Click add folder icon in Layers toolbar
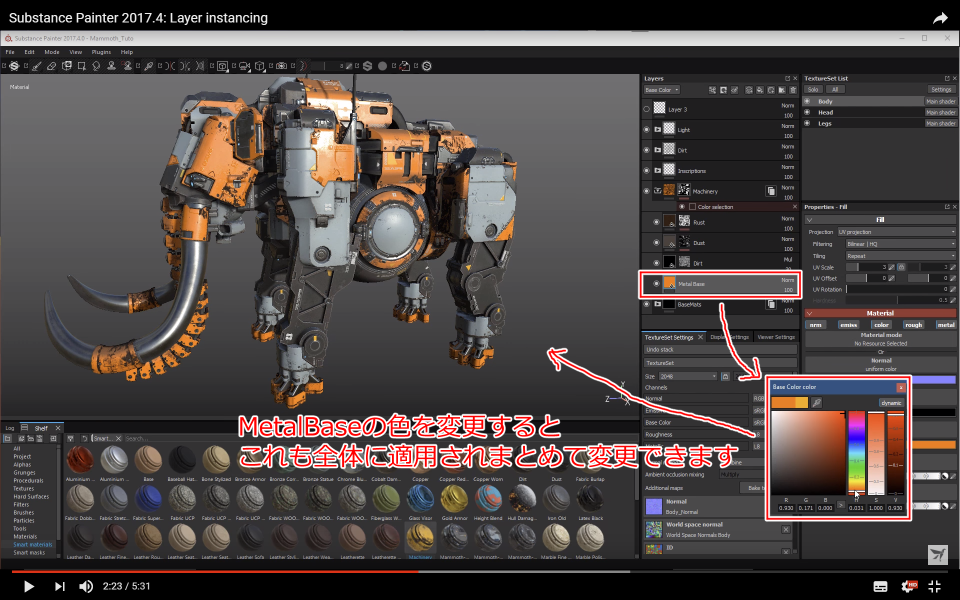The height and width of the screenshot is (600, 960). (x=782, y=90)
